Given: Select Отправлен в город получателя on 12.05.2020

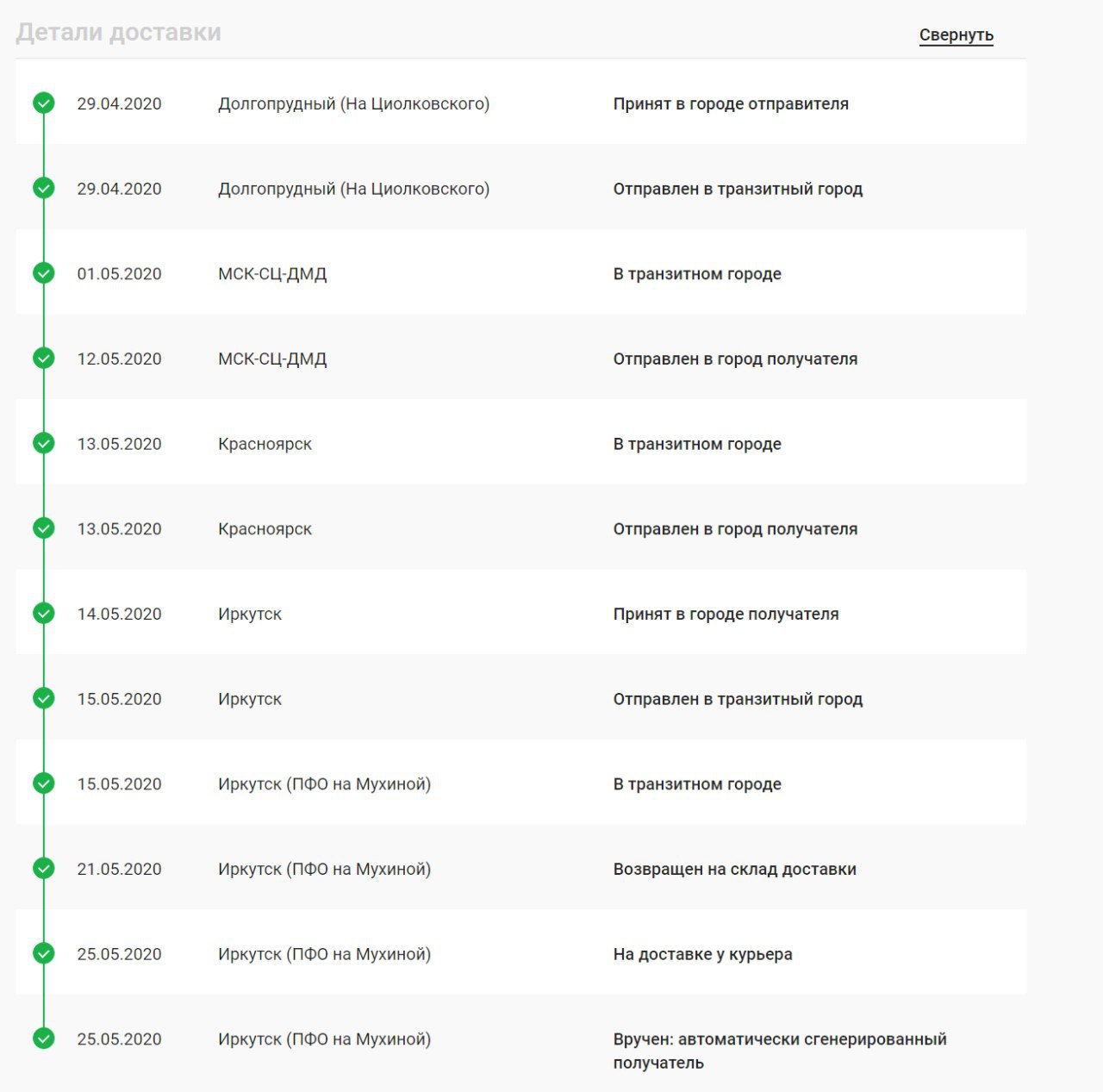Looking at the screenshot, I should point(735,359).
